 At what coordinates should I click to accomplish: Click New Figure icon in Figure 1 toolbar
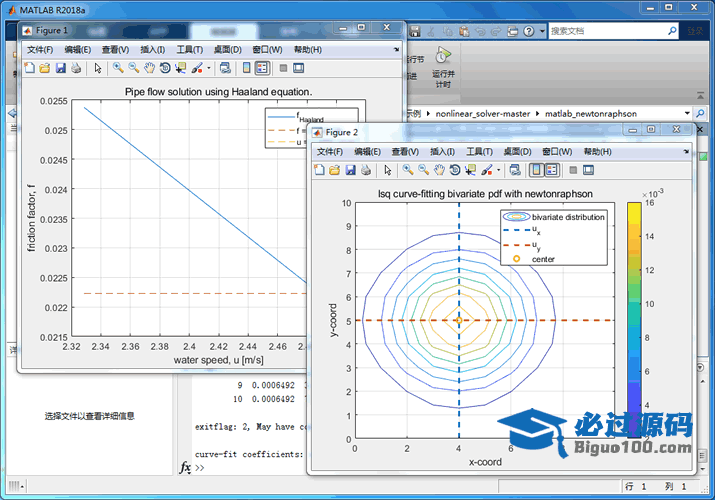click(x=30, y=68)
